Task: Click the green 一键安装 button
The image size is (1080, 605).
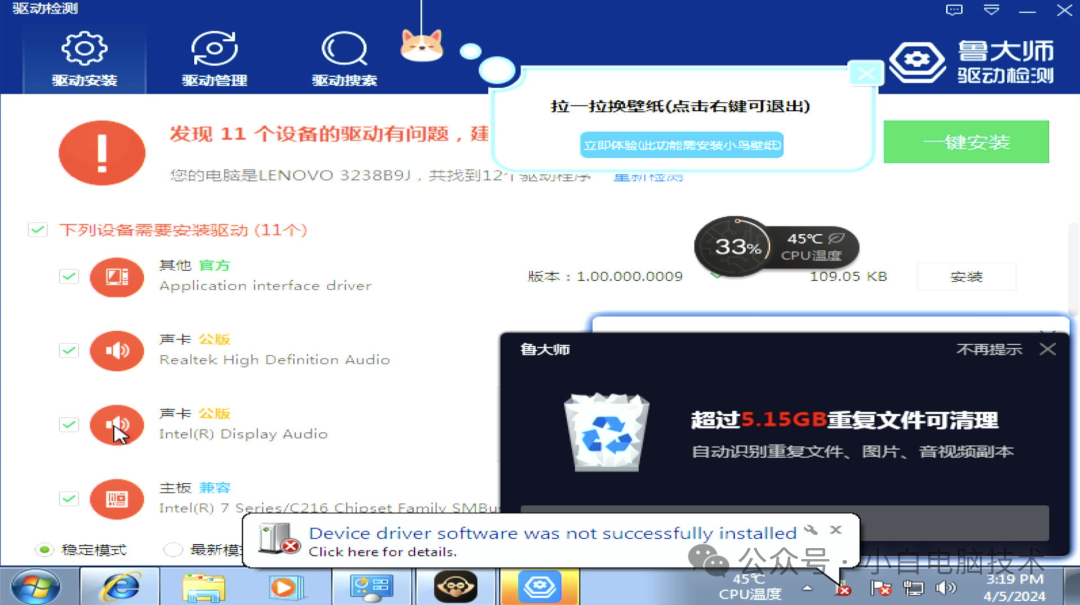Action: coord(966,142)
